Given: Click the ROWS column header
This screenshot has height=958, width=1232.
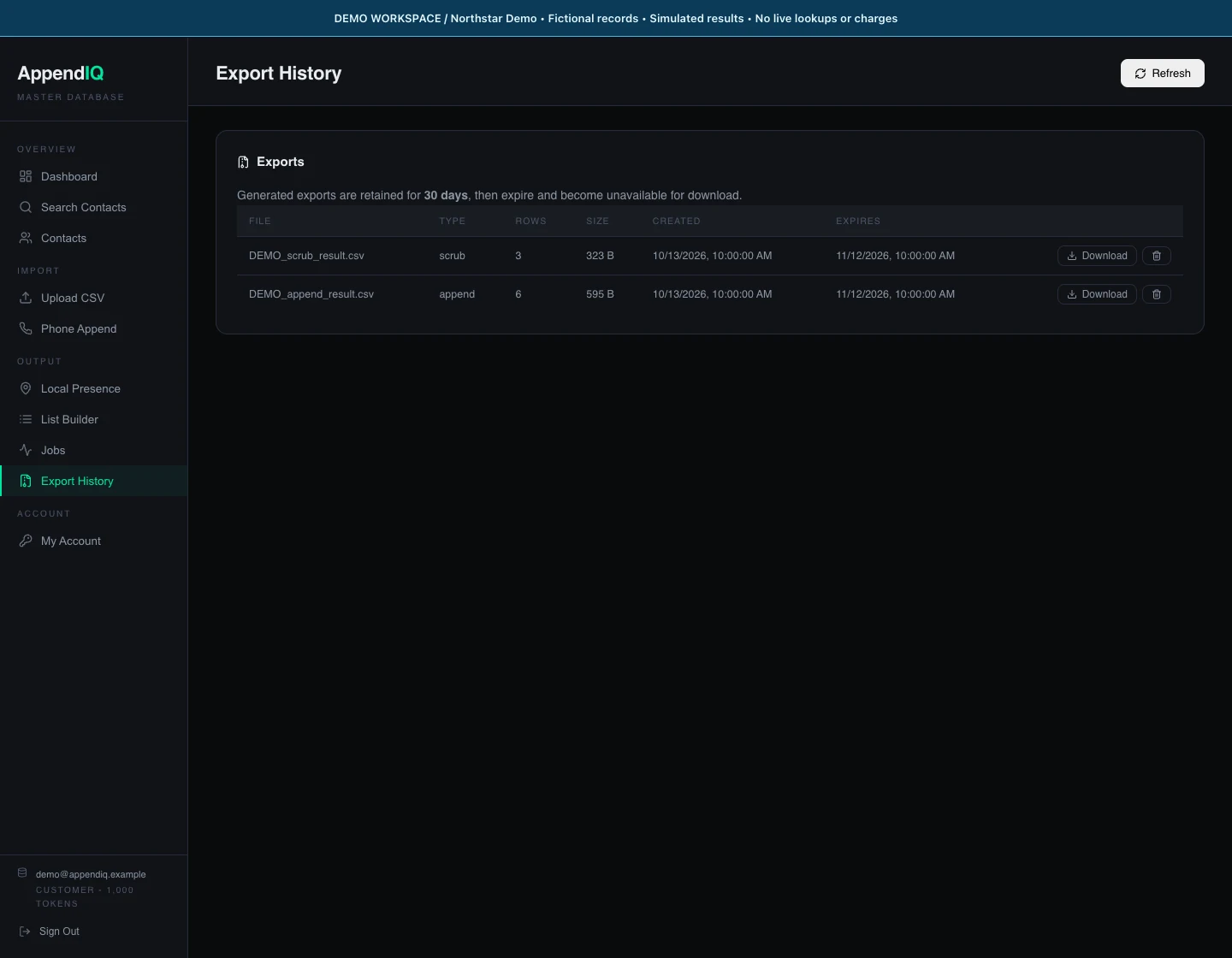Looking at the screenshot, I should click(530, 221).
